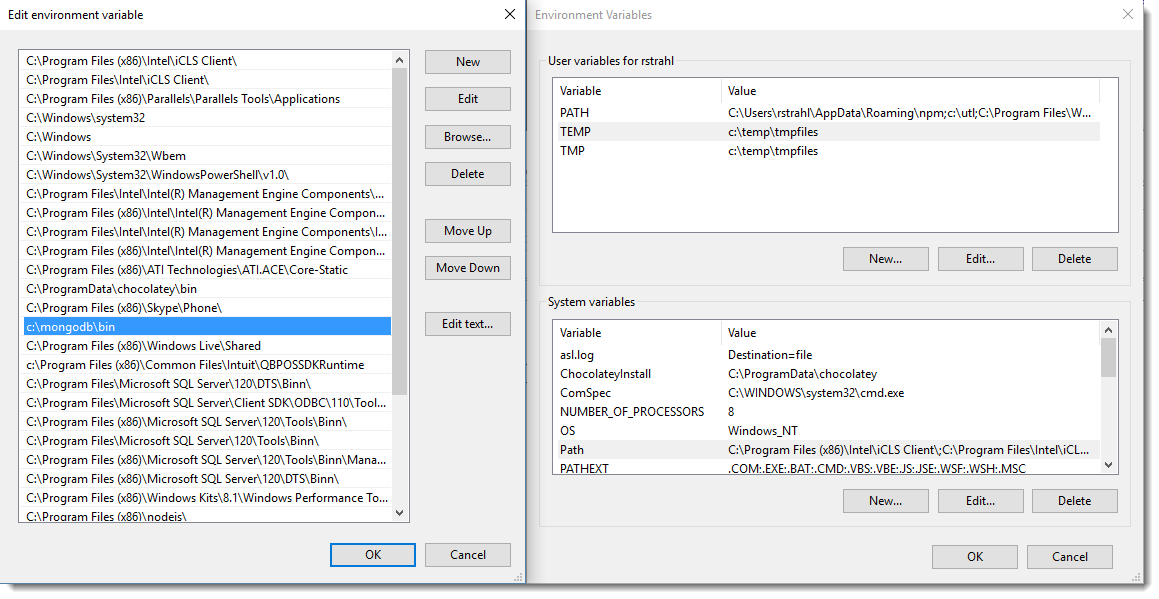Open the path list with Edit text

[x=467, y=323]
